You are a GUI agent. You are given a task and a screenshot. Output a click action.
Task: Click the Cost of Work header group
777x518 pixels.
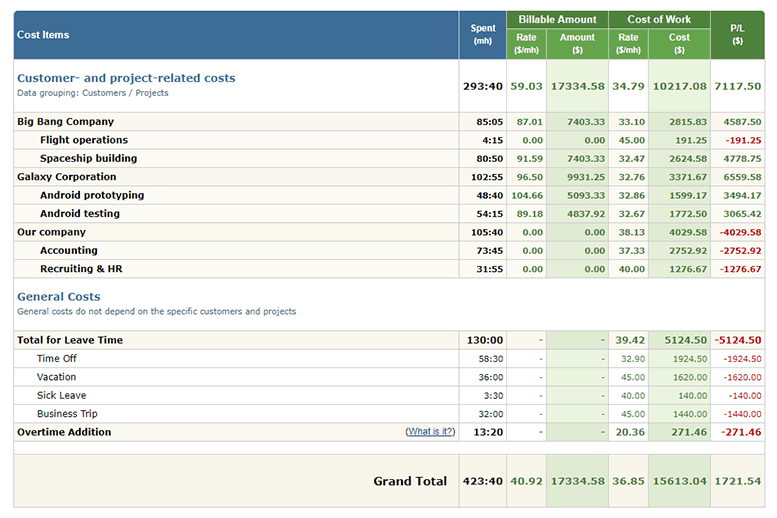click(x=659, y=20)
